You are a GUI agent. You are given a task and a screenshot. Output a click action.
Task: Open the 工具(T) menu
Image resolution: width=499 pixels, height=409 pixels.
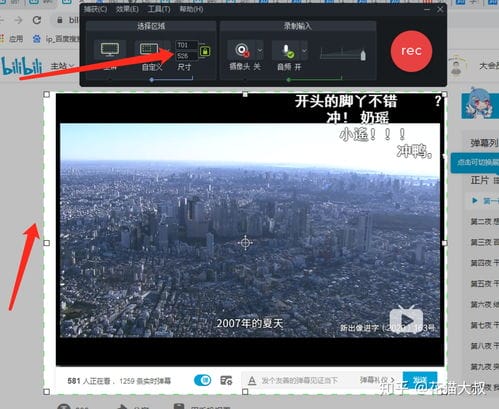click(x=159, y=9)
